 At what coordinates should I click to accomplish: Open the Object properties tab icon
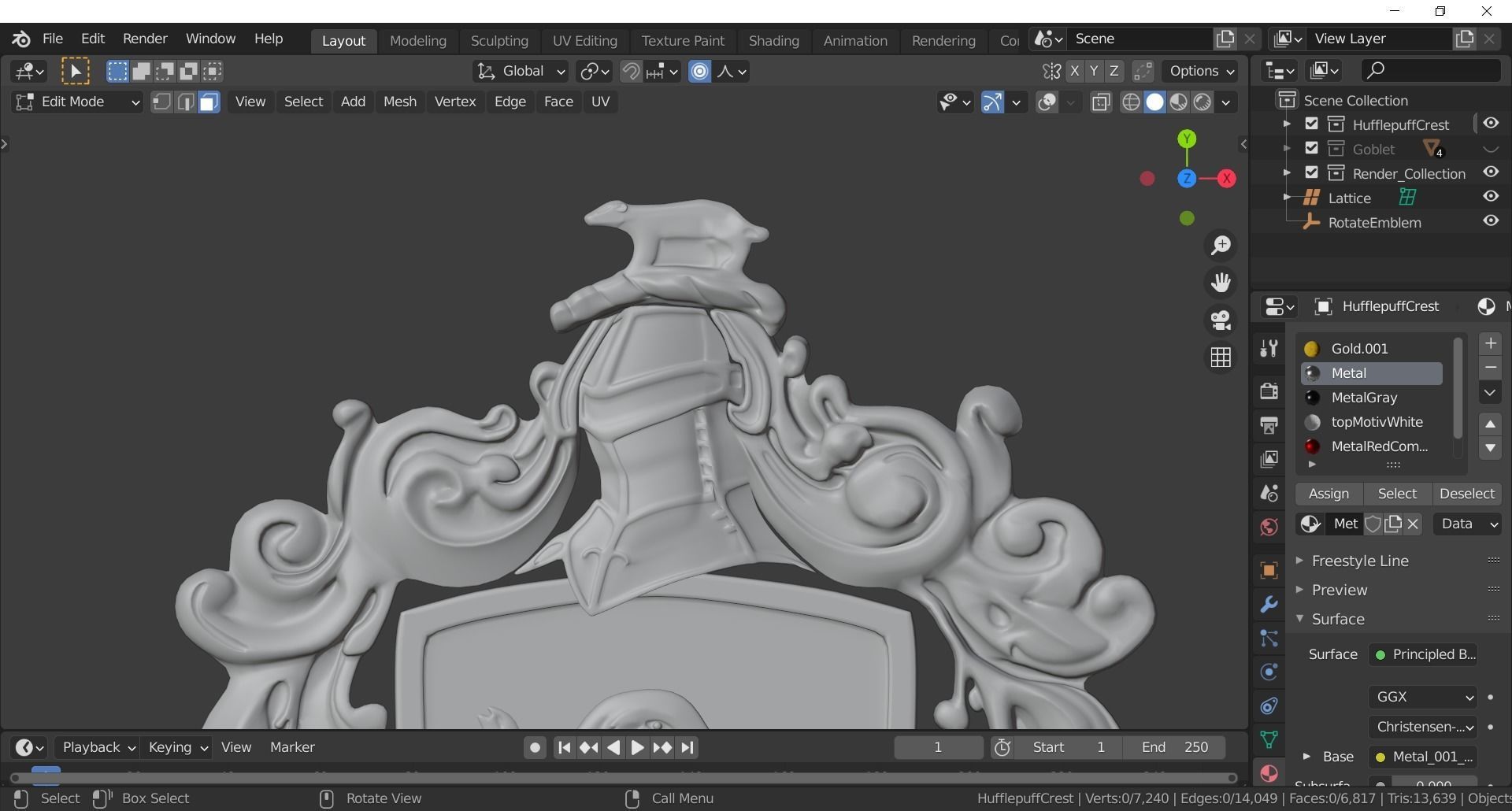coord(1269,570)
